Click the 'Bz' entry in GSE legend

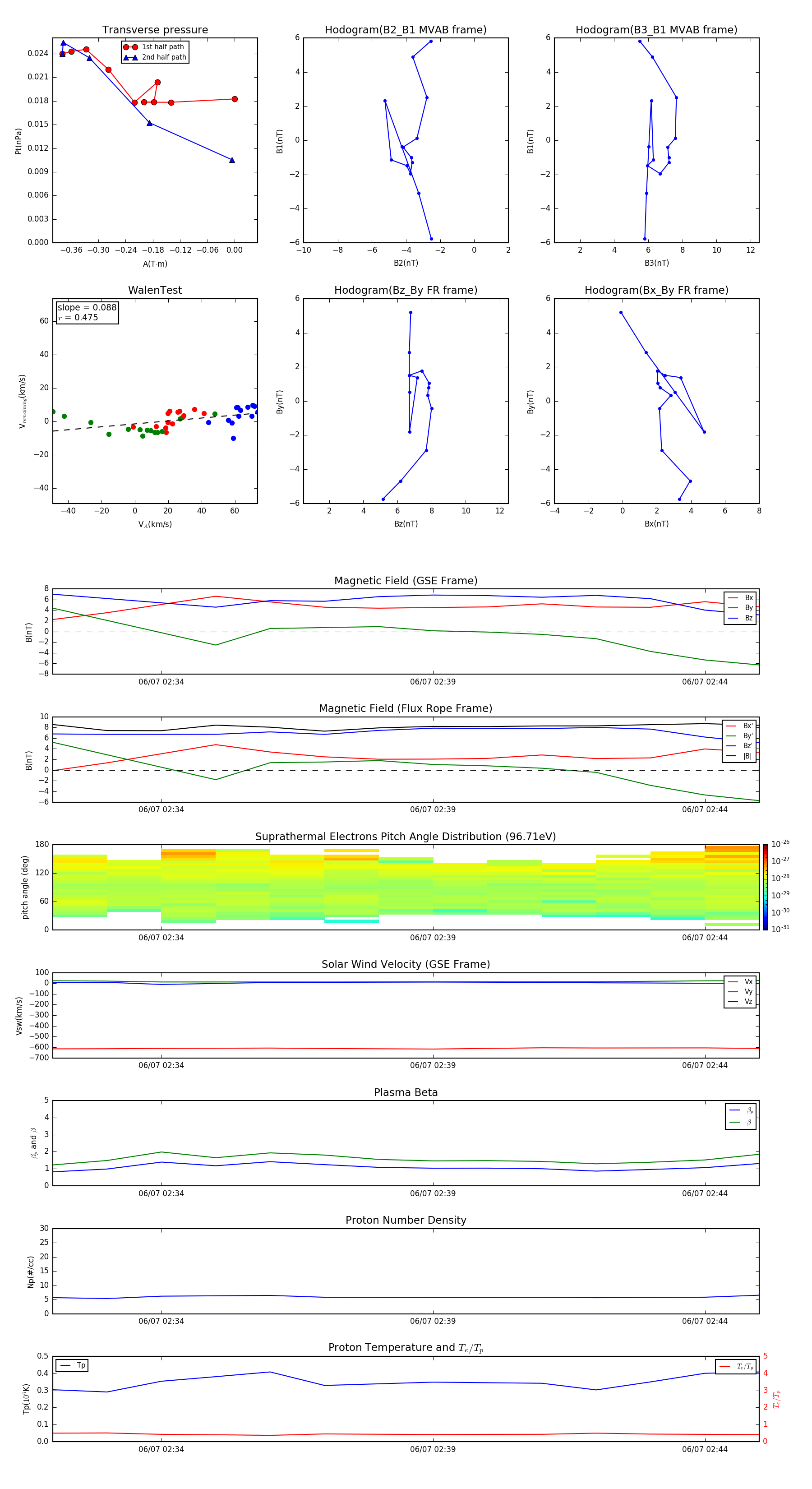pyautogui.click(x=740, y=618)
